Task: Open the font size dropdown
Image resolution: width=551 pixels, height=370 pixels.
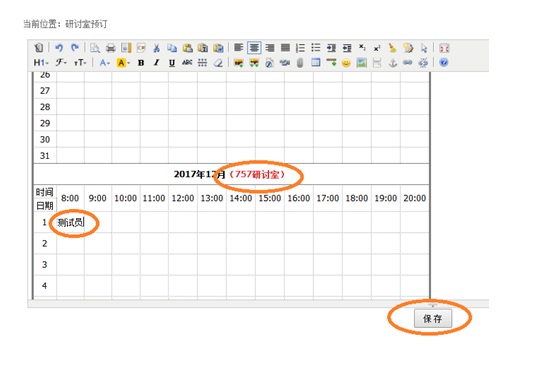Action: pyautogui.click(x=80, y=63)
